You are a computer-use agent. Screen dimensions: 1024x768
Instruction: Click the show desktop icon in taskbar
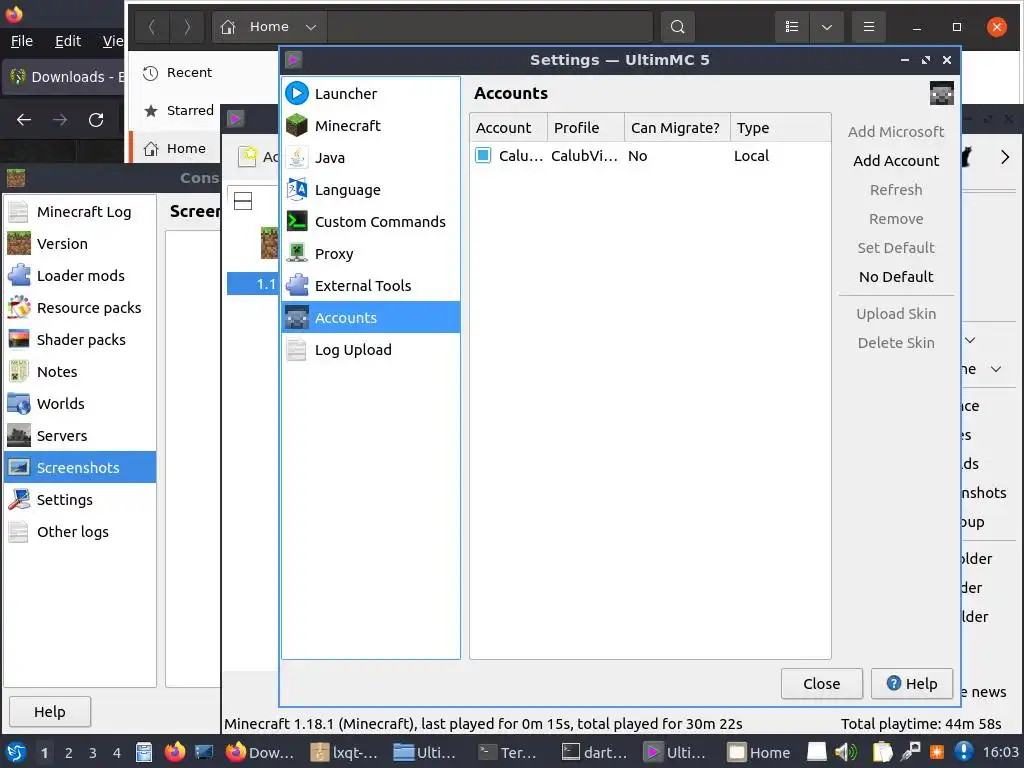pyautogui.click(x=204, y=752)
